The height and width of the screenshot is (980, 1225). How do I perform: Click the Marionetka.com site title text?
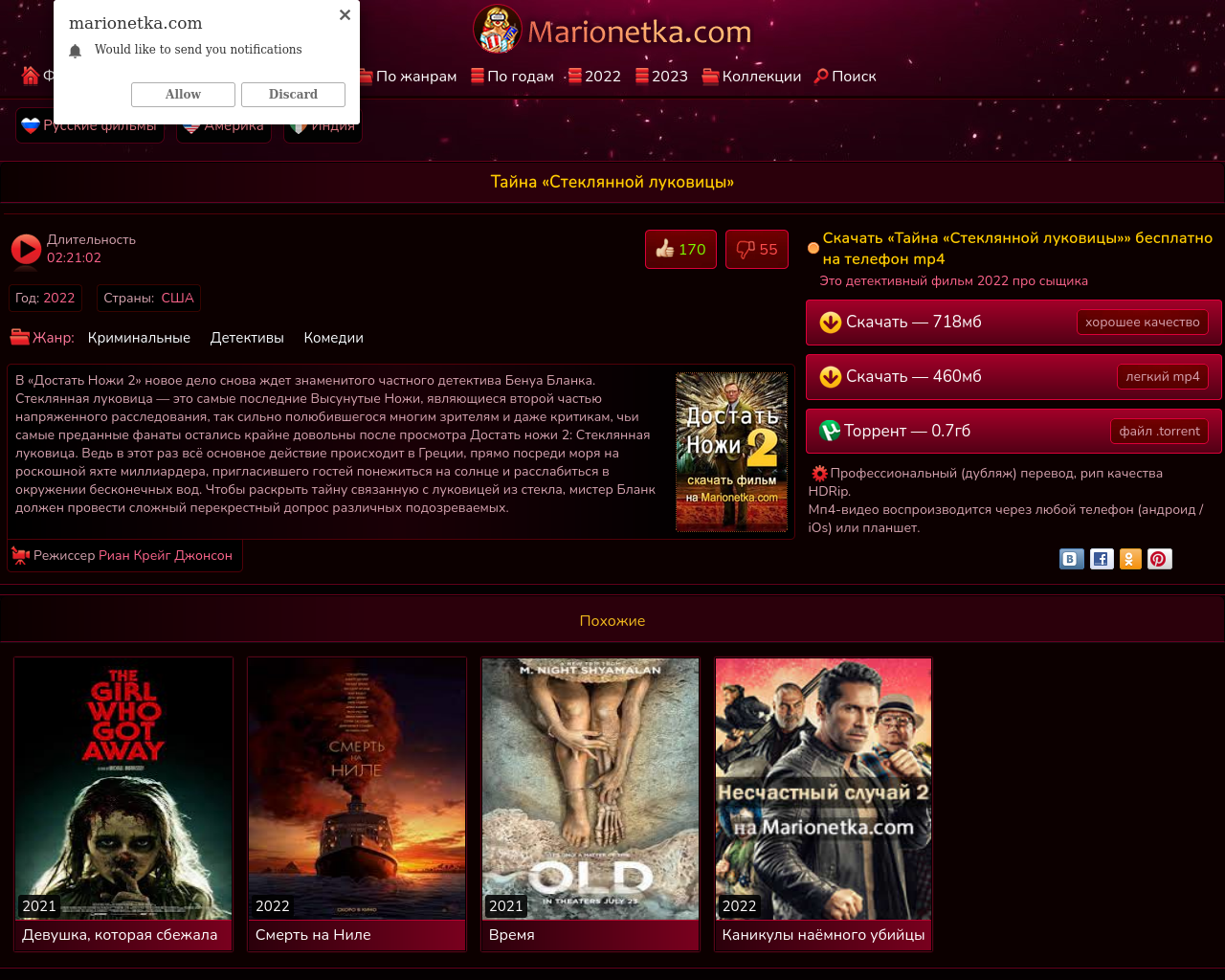[639, 32]
